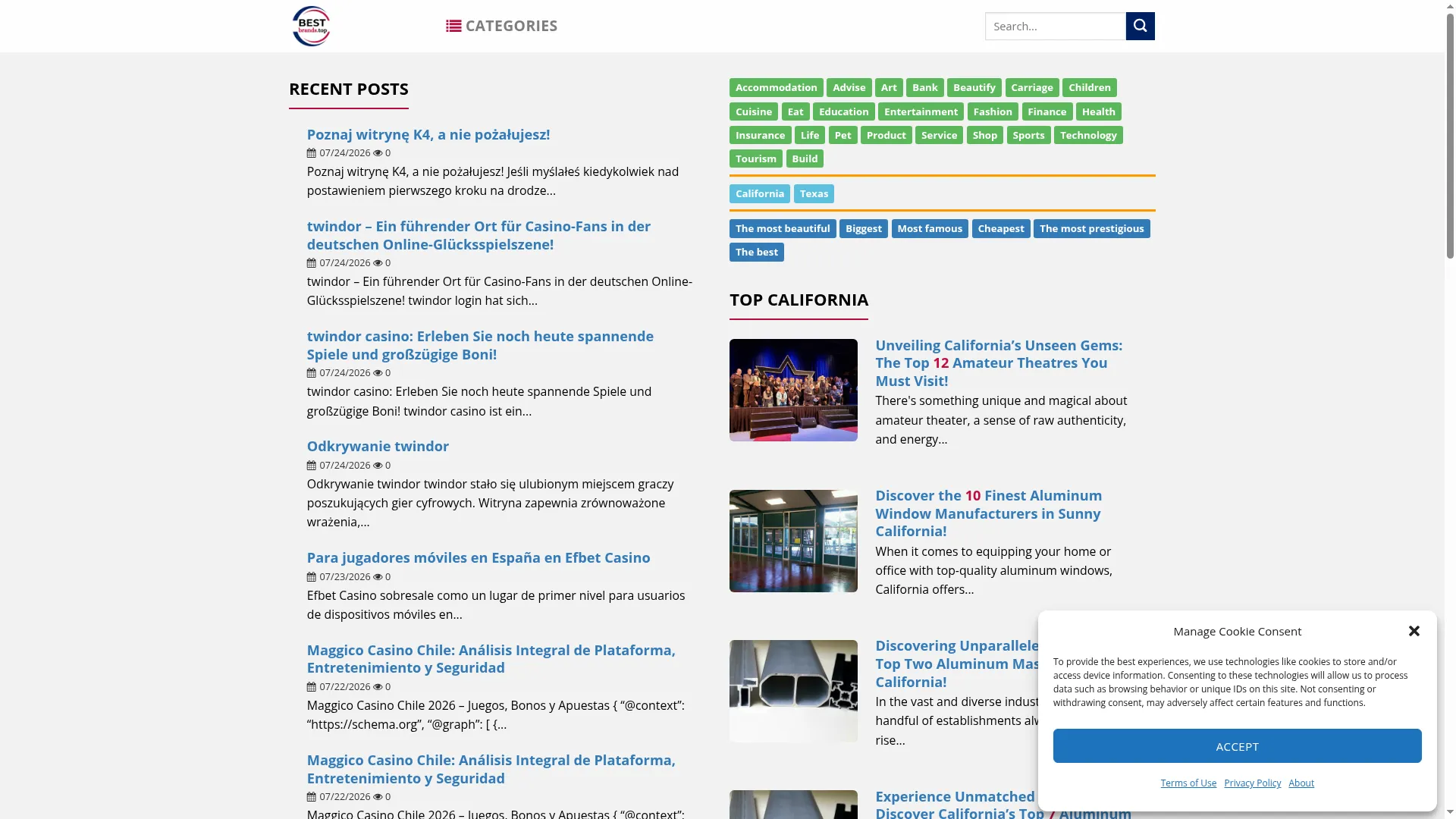Click the search magnifier button
Screen dimensions: 1456x819
point(1140,26)
